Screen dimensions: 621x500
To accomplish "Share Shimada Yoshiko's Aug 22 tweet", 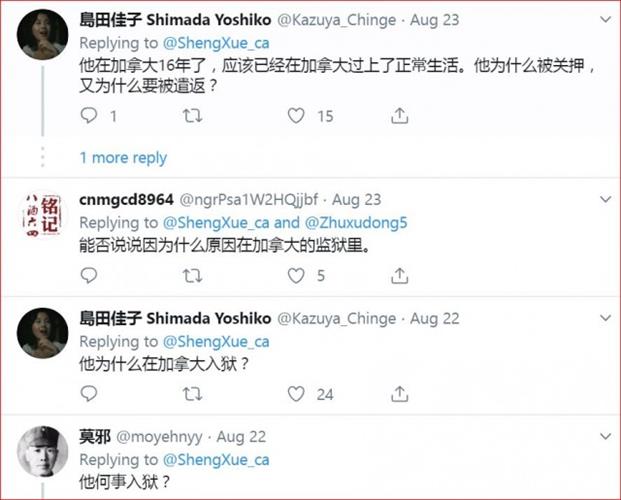I will point(399,394).
